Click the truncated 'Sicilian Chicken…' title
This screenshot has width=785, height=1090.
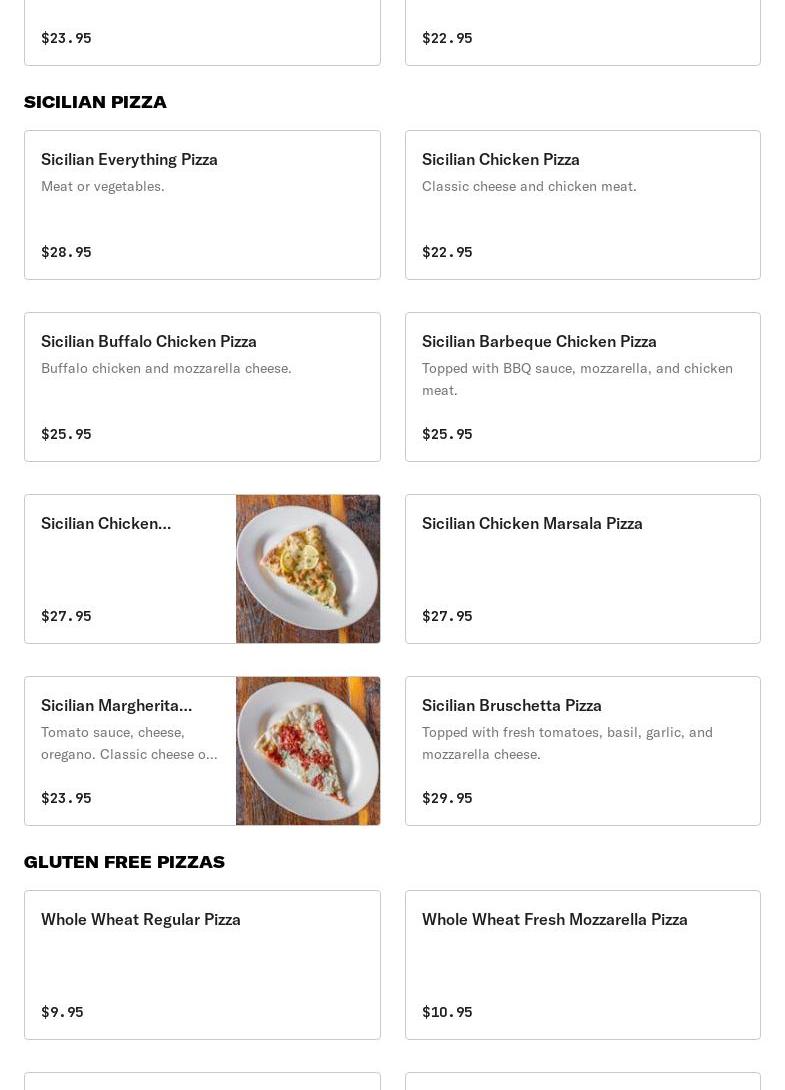click(106, 523)
